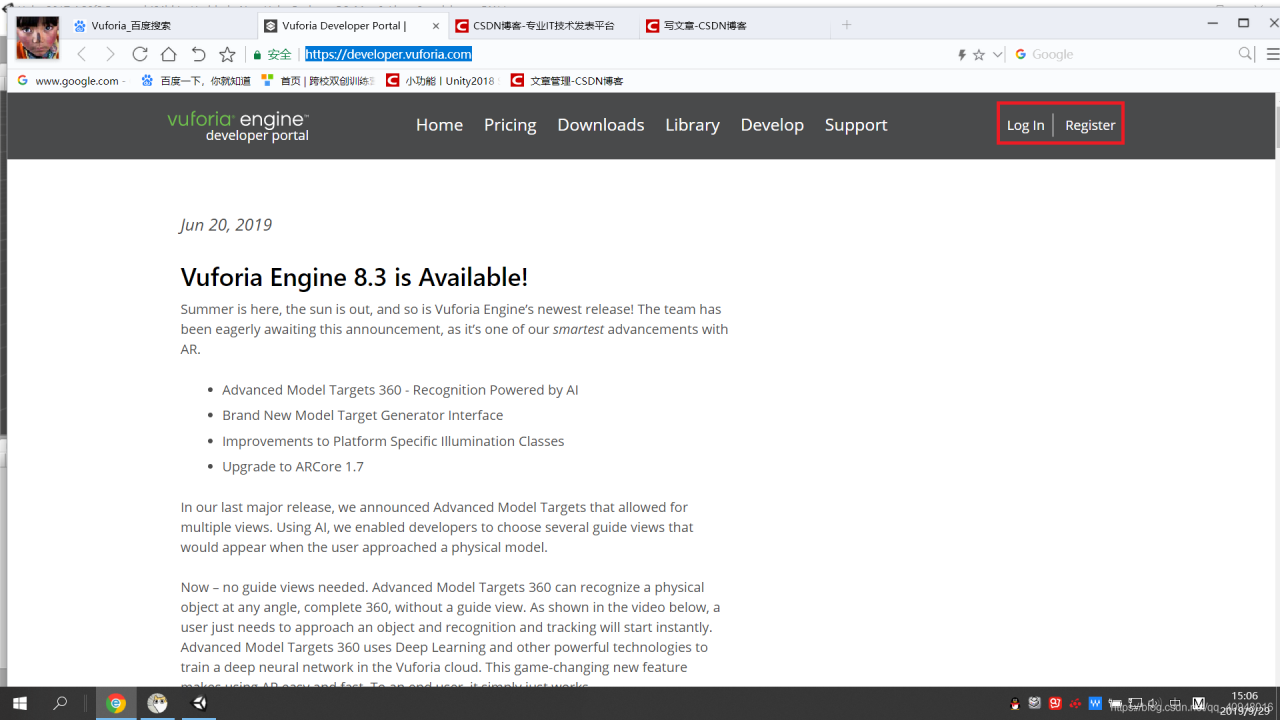
Task: Click 'Upgrade to ARCore 1.7' bullet
Action: pyautogui.click(x=293, y=467)
